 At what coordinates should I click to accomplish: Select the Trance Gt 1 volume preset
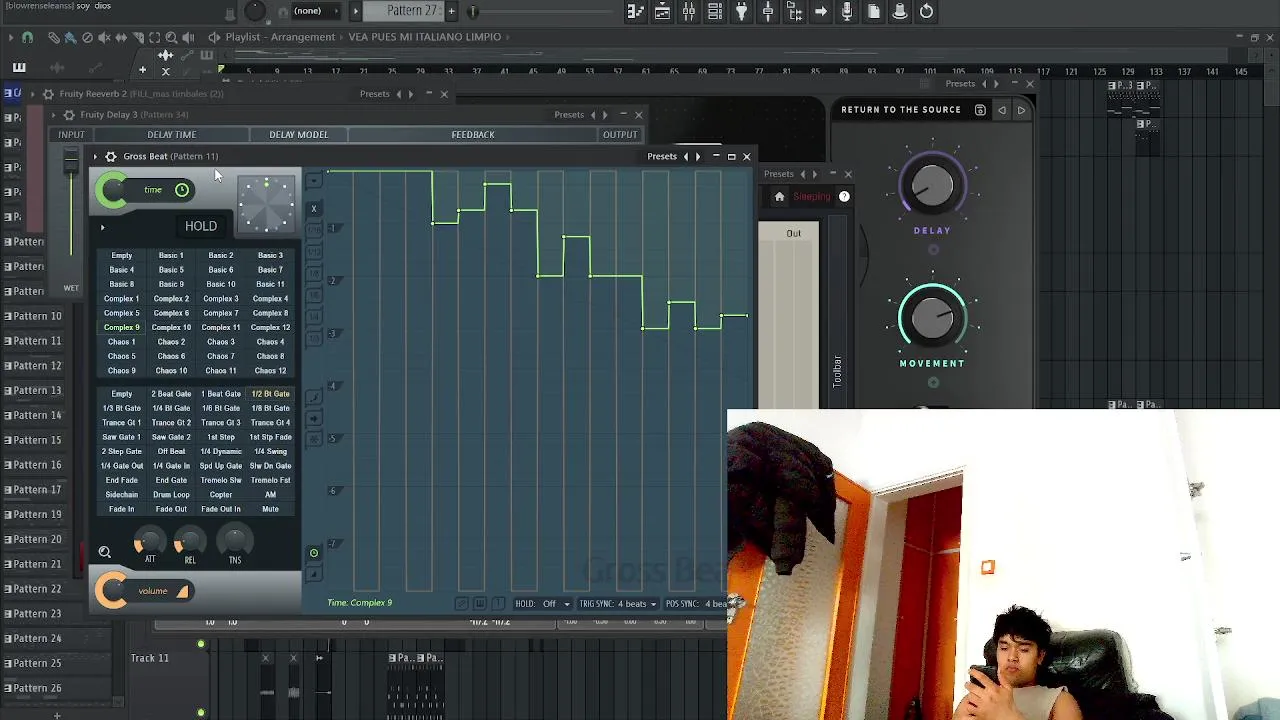click(122, 423)
